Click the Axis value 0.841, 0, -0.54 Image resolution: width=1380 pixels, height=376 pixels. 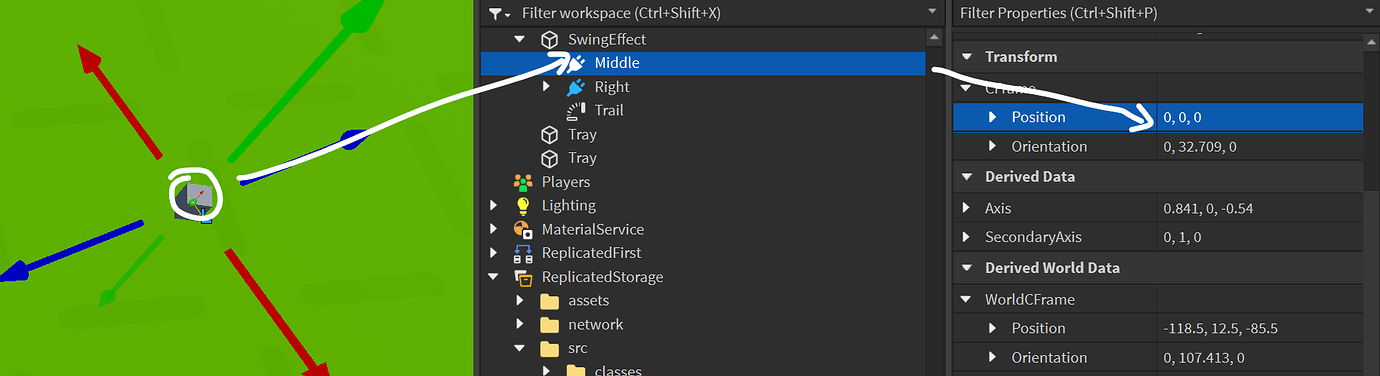pos(1259,208)
